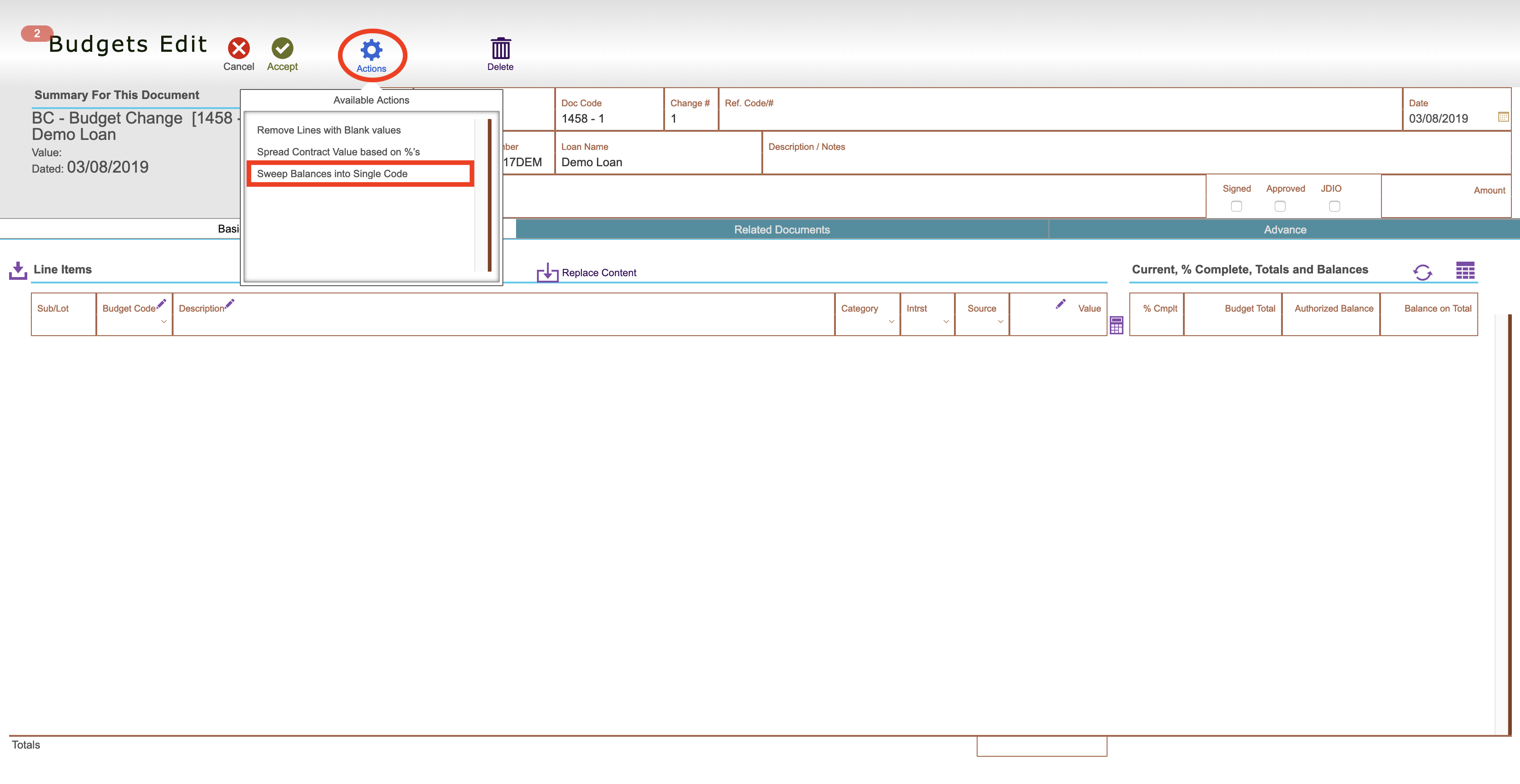Select Remove Lines with Blank values

click(328, 130)
